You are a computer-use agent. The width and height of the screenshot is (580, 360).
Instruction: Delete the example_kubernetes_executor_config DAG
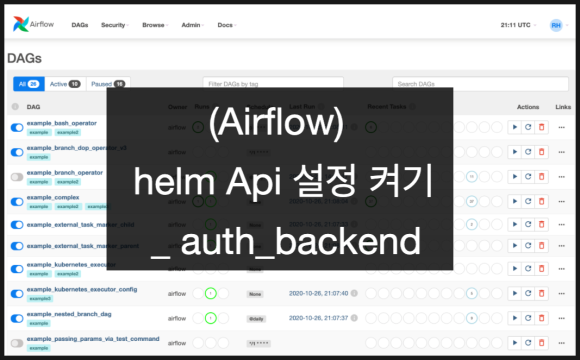tap(542, 293)
